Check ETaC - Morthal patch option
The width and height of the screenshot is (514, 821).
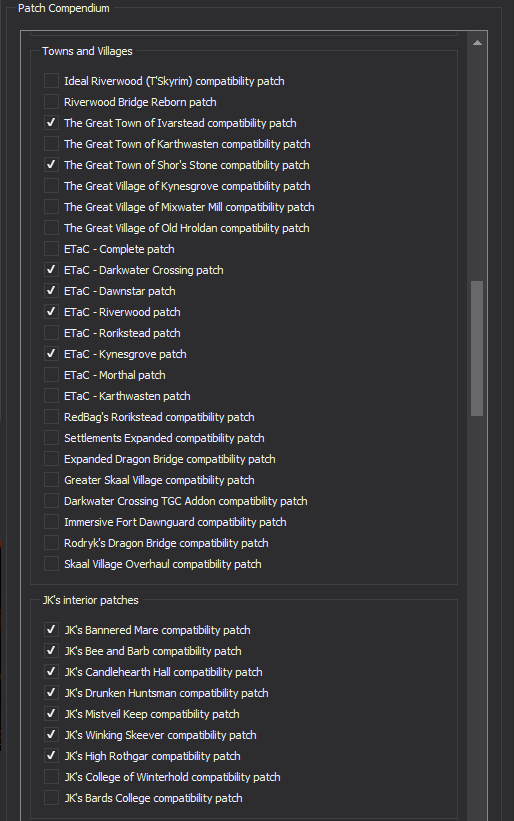pyautogui.click(x=51, y=375)
